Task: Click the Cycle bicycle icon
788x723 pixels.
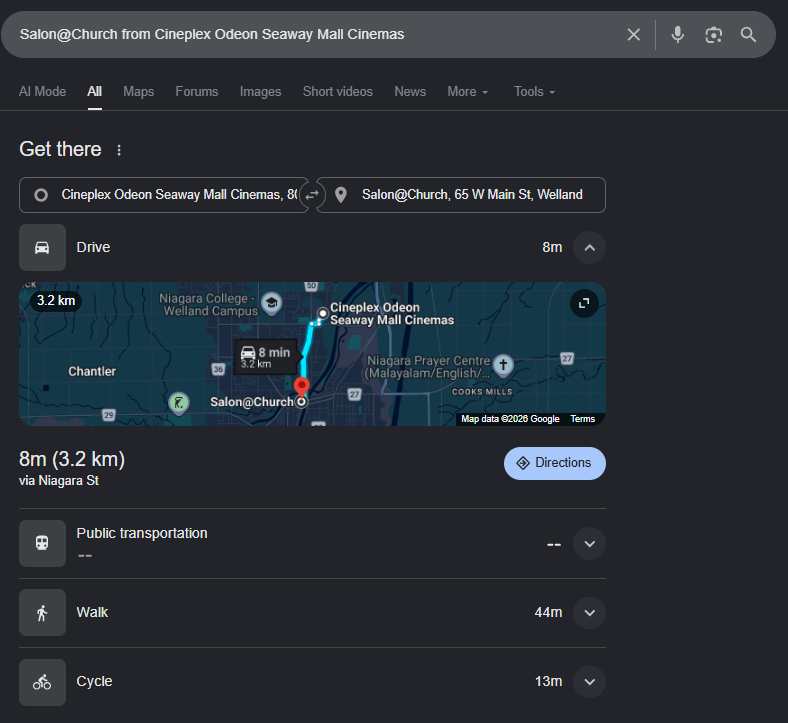Action: pos(42,682)
